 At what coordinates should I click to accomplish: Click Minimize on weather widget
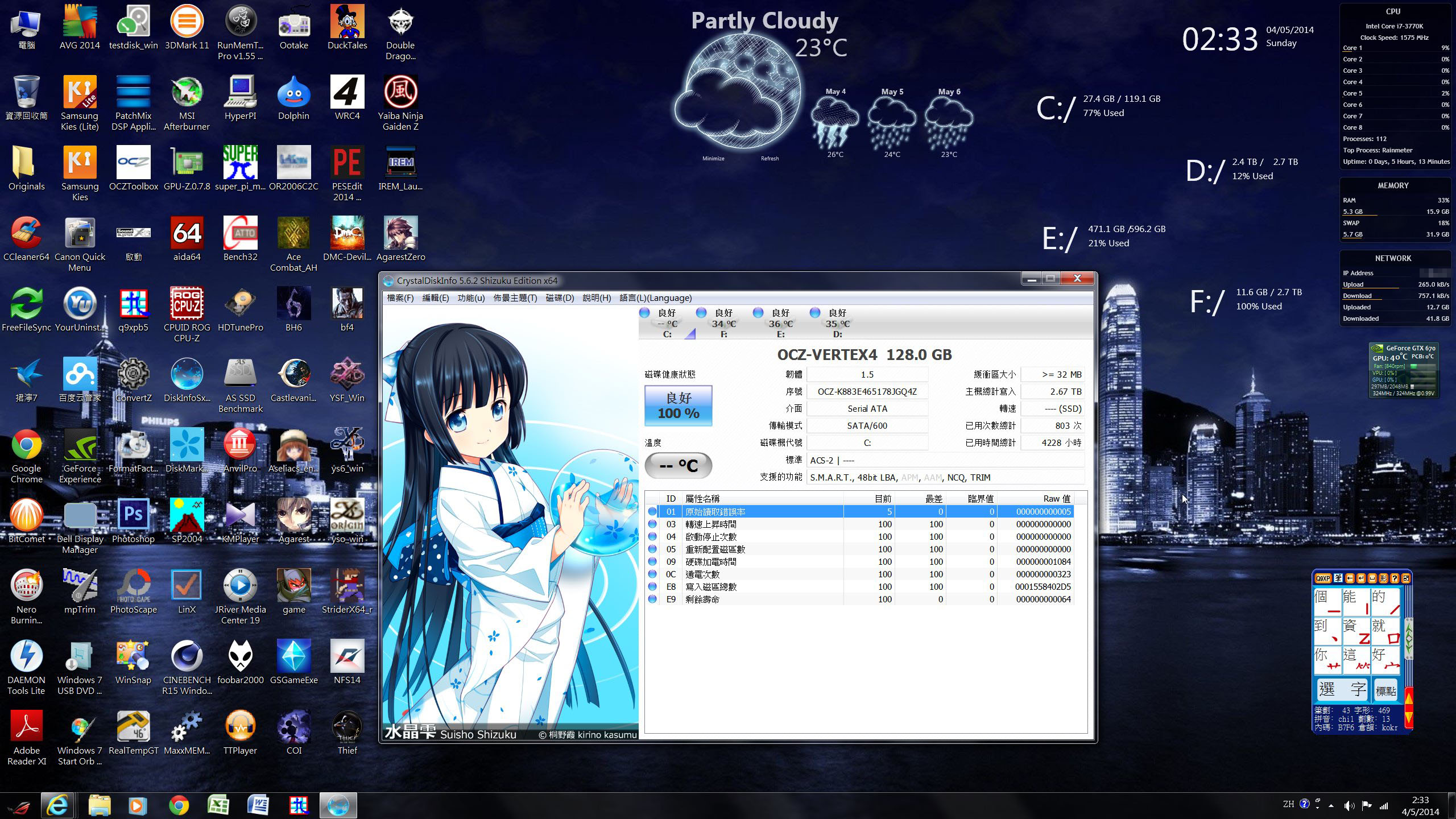713,159
